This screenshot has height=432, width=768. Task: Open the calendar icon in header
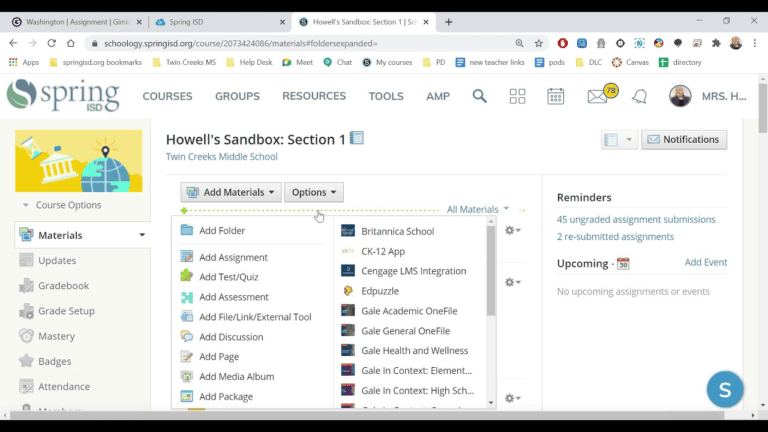tap(555, 96)
